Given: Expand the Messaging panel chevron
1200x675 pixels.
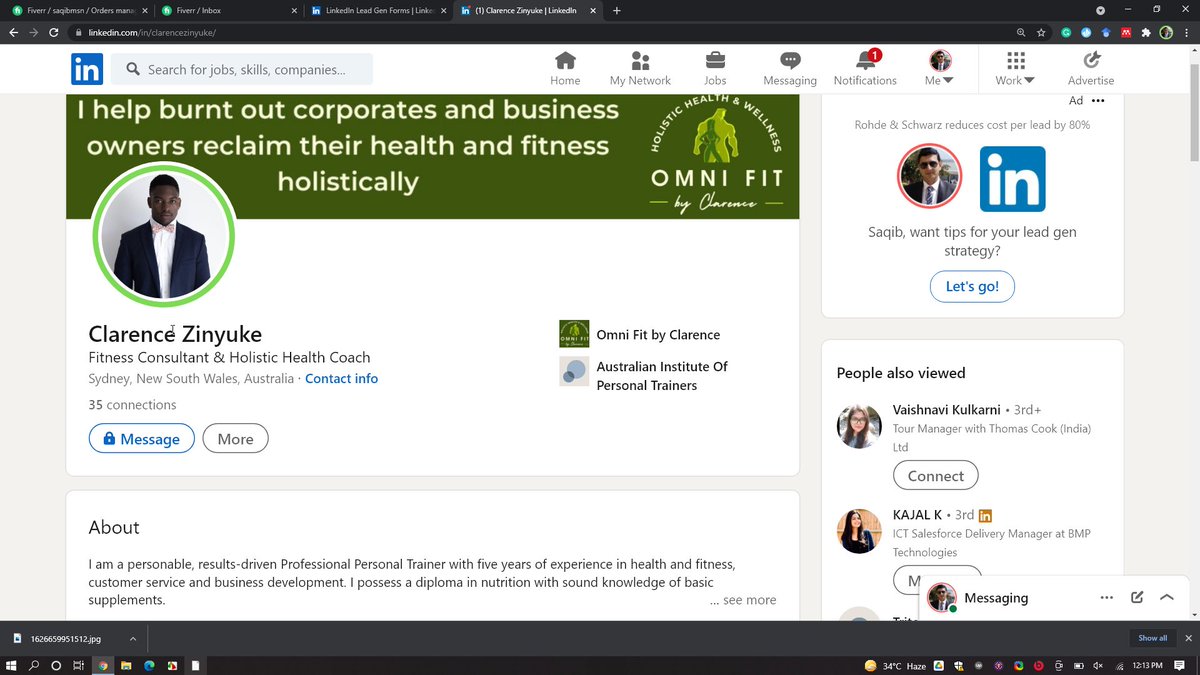Looking at the screenshot, I should 1166,597.
